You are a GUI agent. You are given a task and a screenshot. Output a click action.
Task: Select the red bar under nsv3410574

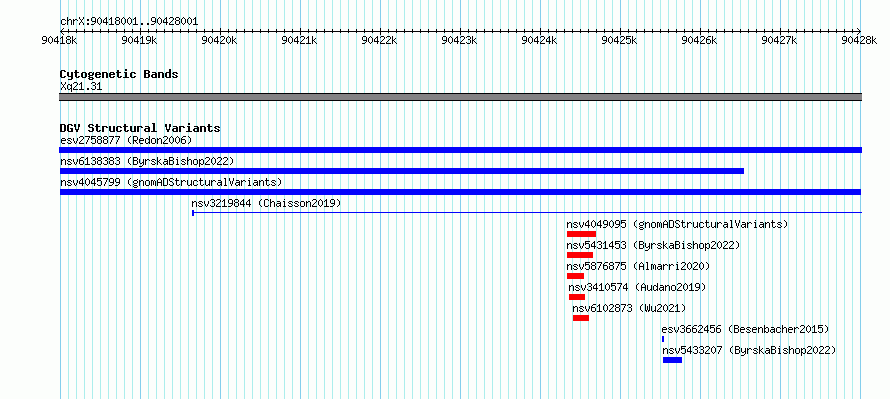pos(577,297)
